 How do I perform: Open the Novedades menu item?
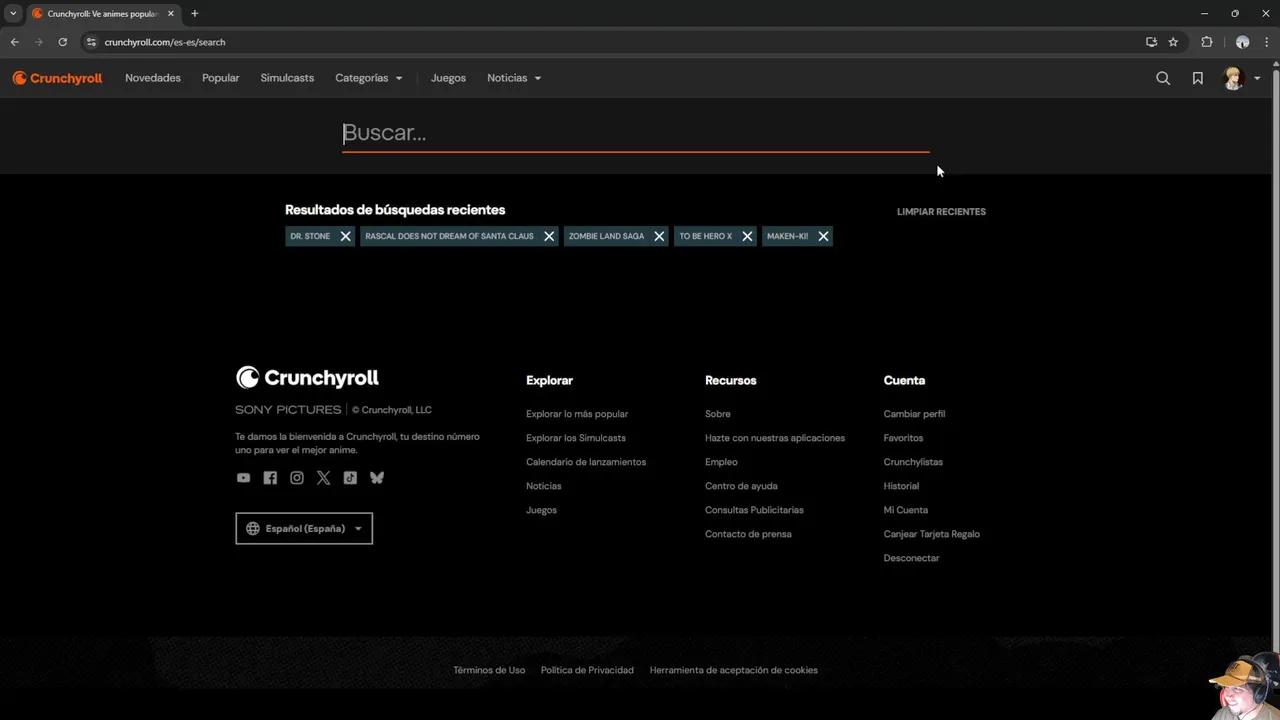(x=153, y=78)
